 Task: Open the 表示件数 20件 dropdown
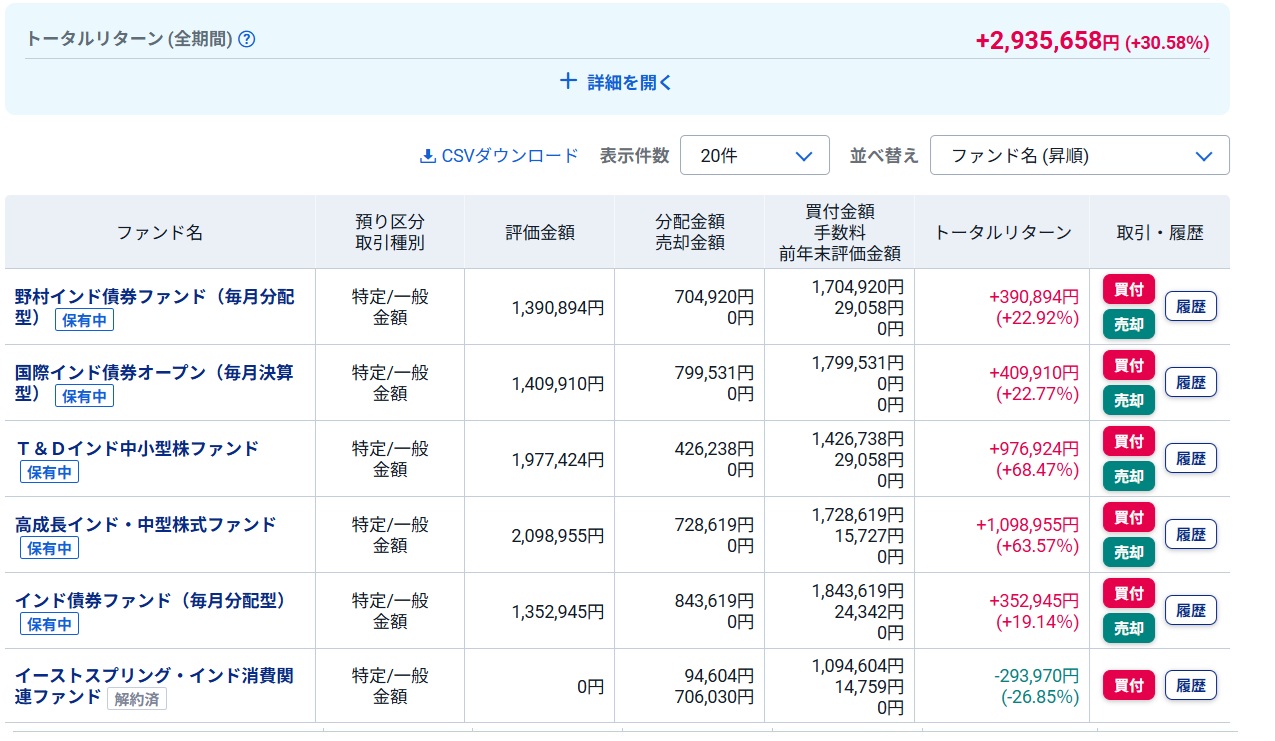(x=755, y=156)
